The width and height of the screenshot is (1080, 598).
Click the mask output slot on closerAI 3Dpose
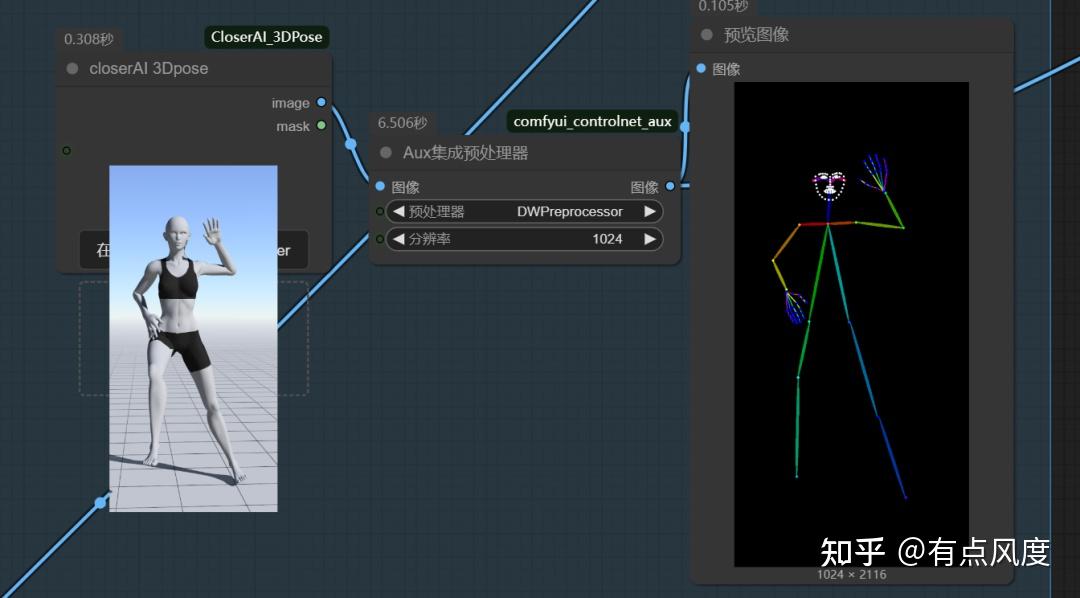click(x=321, y=126)
